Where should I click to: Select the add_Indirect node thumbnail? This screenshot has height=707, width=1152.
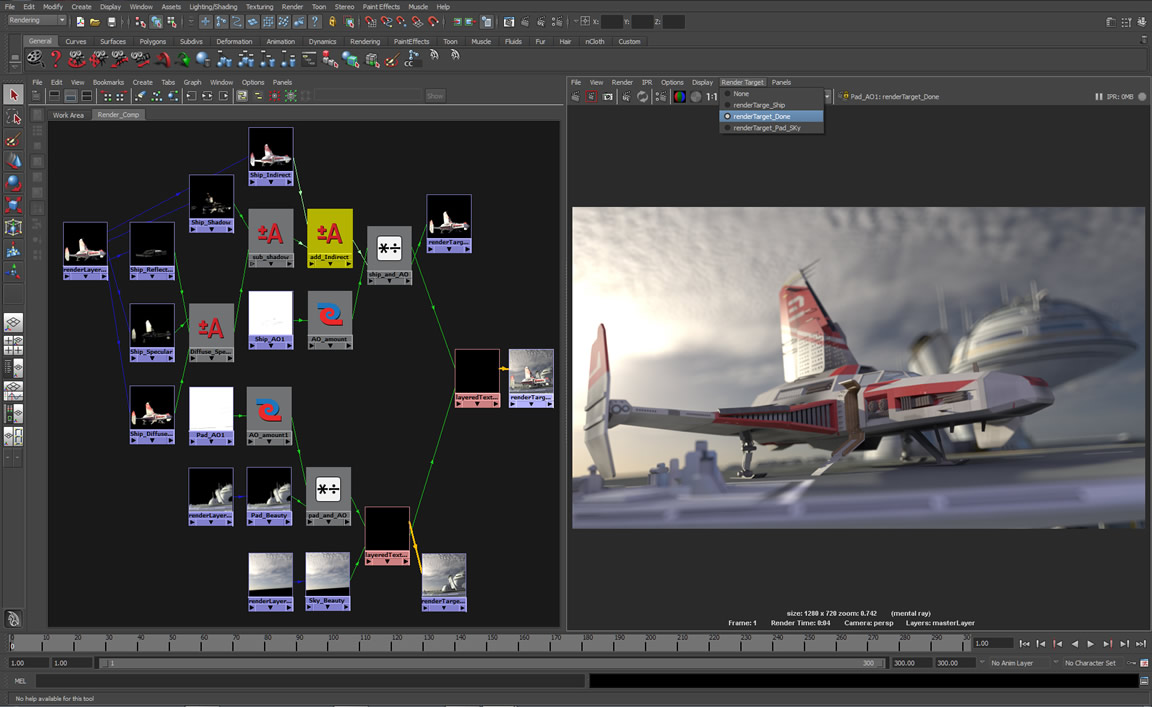tap(330, 232)
